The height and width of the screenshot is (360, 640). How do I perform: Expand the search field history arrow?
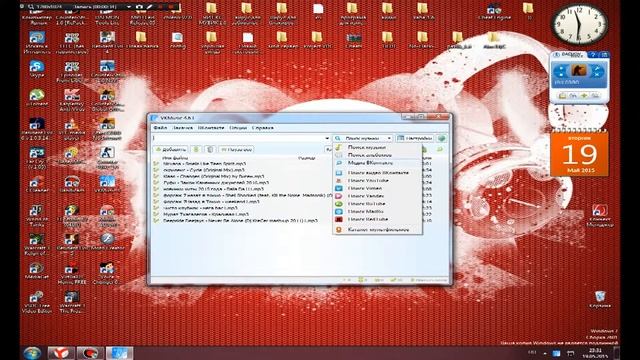point(327,138)
